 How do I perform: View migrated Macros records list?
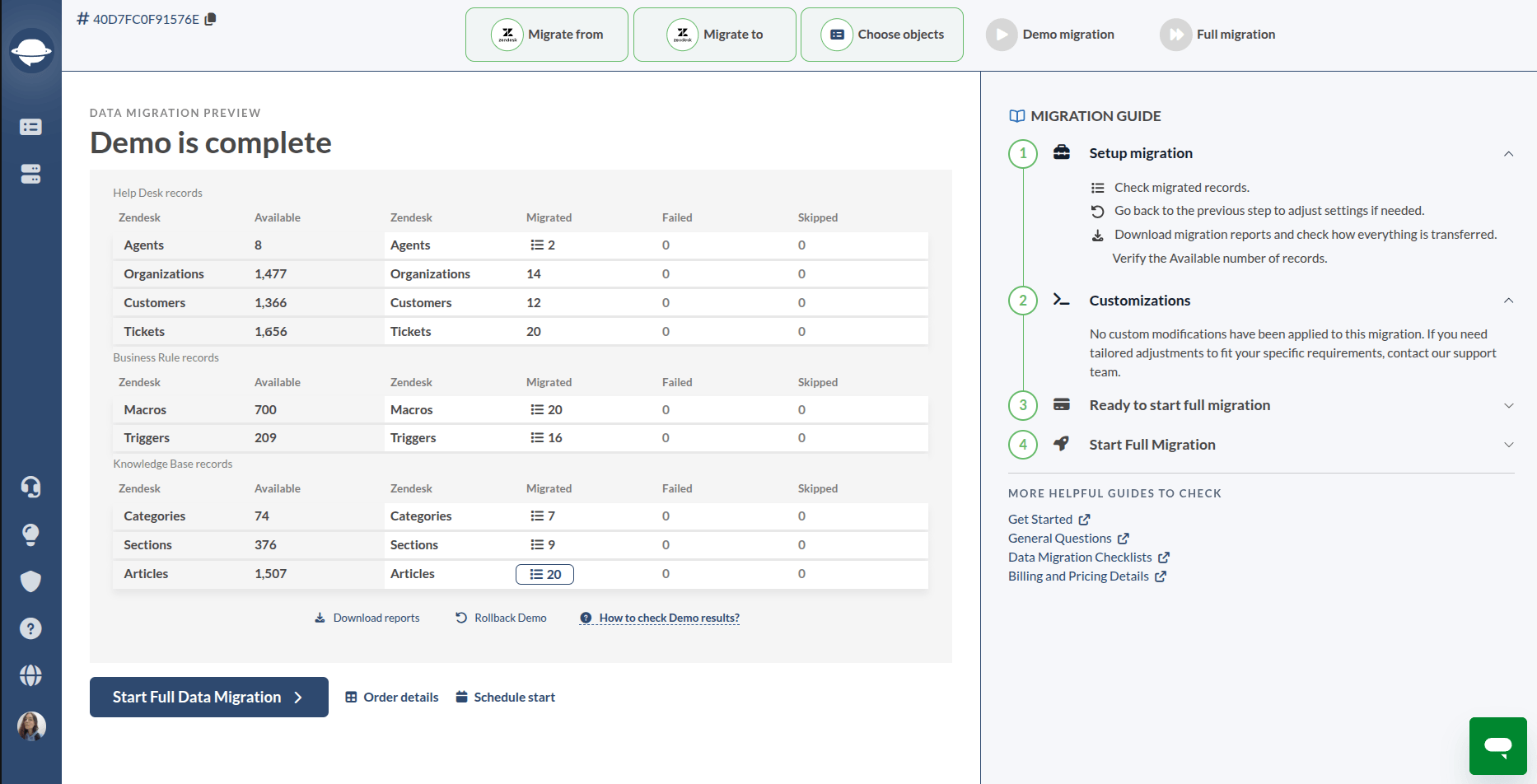tap(546, 410)
